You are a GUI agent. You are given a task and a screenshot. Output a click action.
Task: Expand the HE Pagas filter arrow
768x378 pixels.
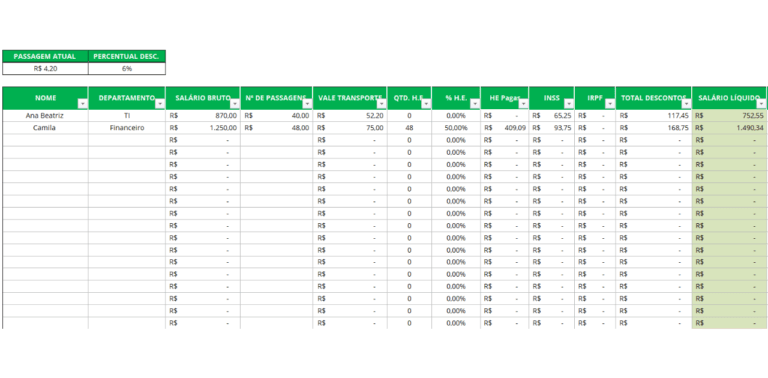tap(524, 104)
